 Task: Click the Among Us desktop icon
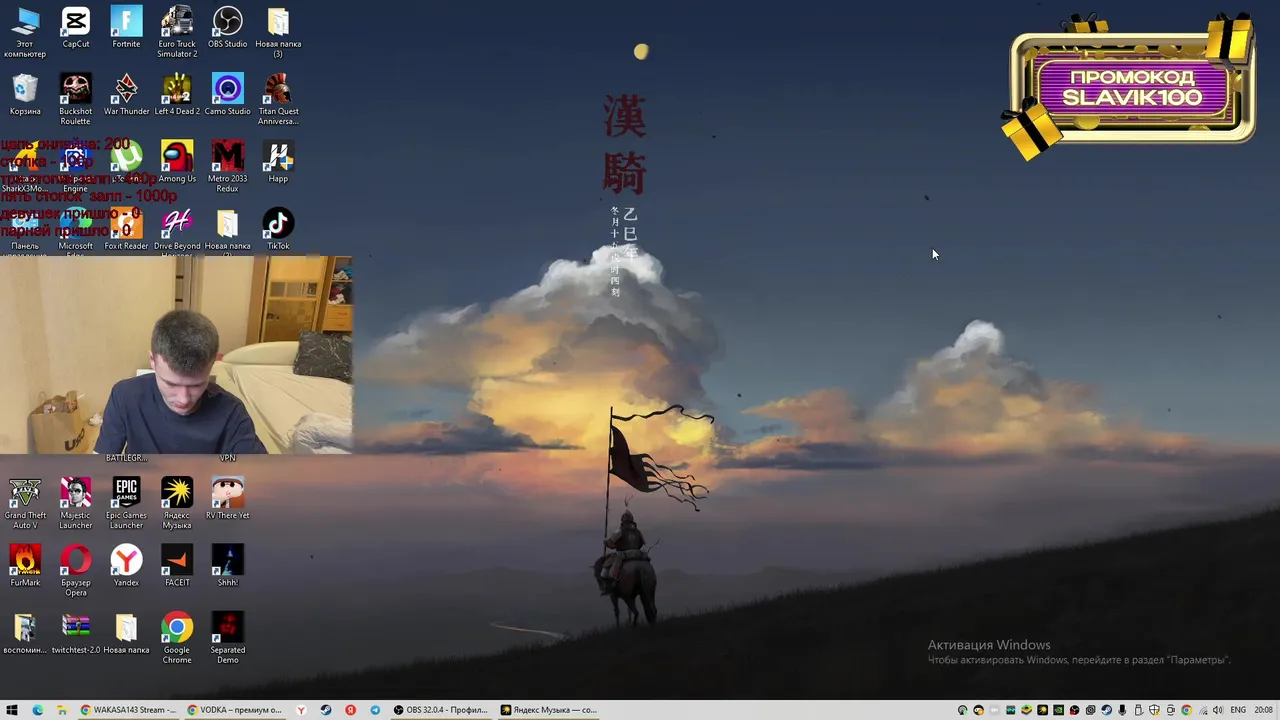tap(177, 162)
